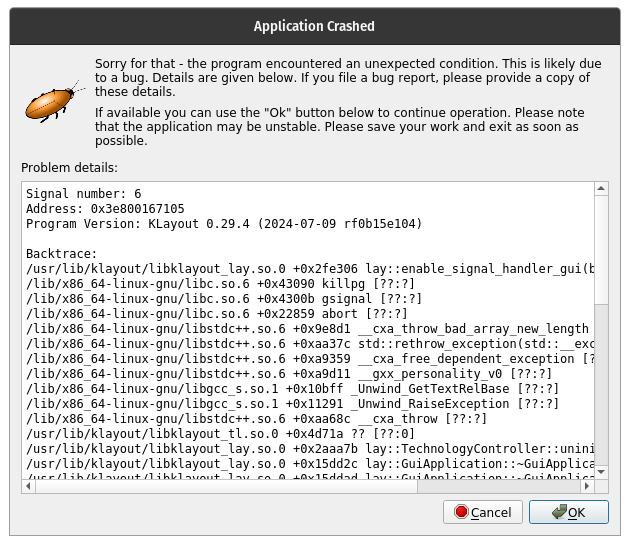Click the 'Address: 0x3e800167105' line
The image size is (630, 545).
pyautogui.click(x=105, y=209)
